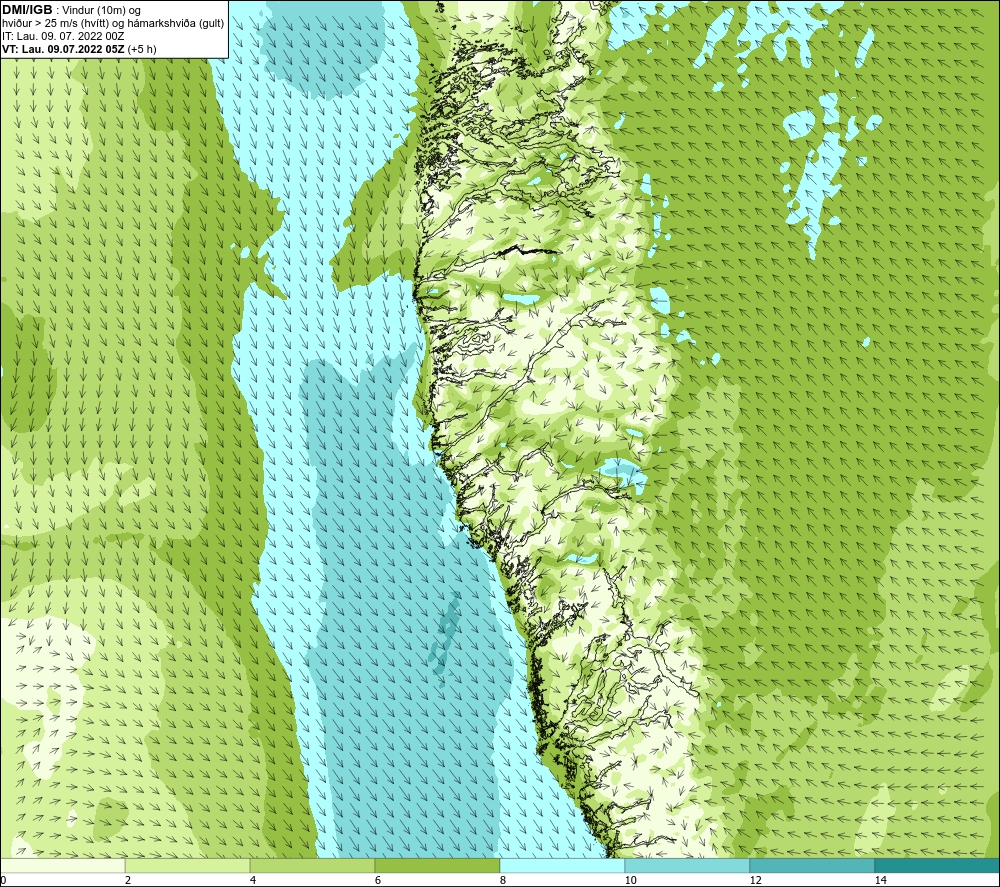Screen dimensions: 1000x887
Task: Click the 'VT: Lau. 09.07.2022 05Z' valid time
Action: (x=63, y=49)
